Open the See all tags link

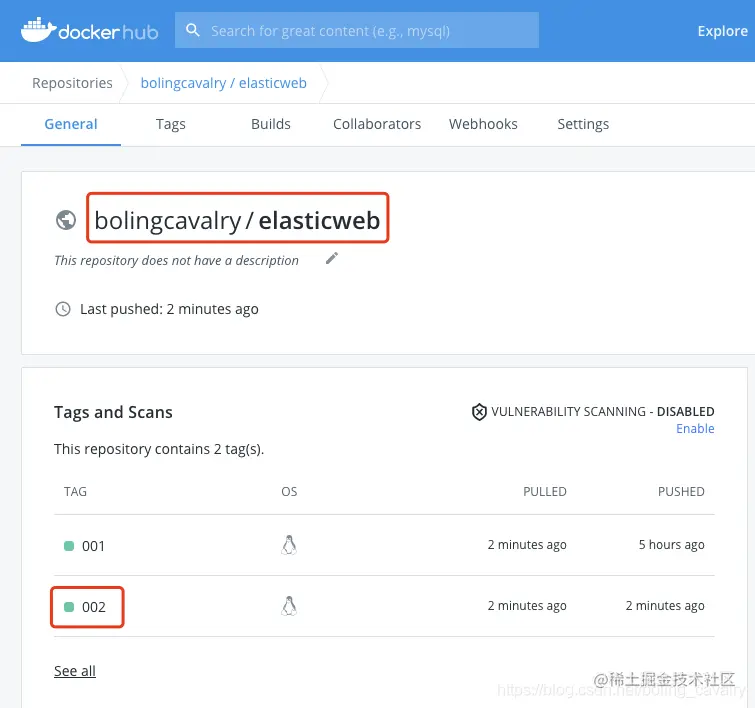tap(75, 670)
